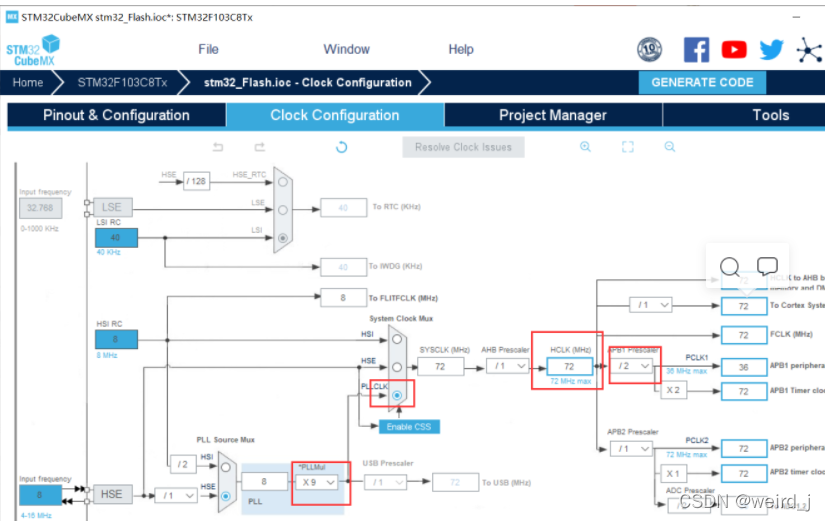This screenshot has height=521, width=825.
Task: Open the Window menu
Action: (346, 49)
